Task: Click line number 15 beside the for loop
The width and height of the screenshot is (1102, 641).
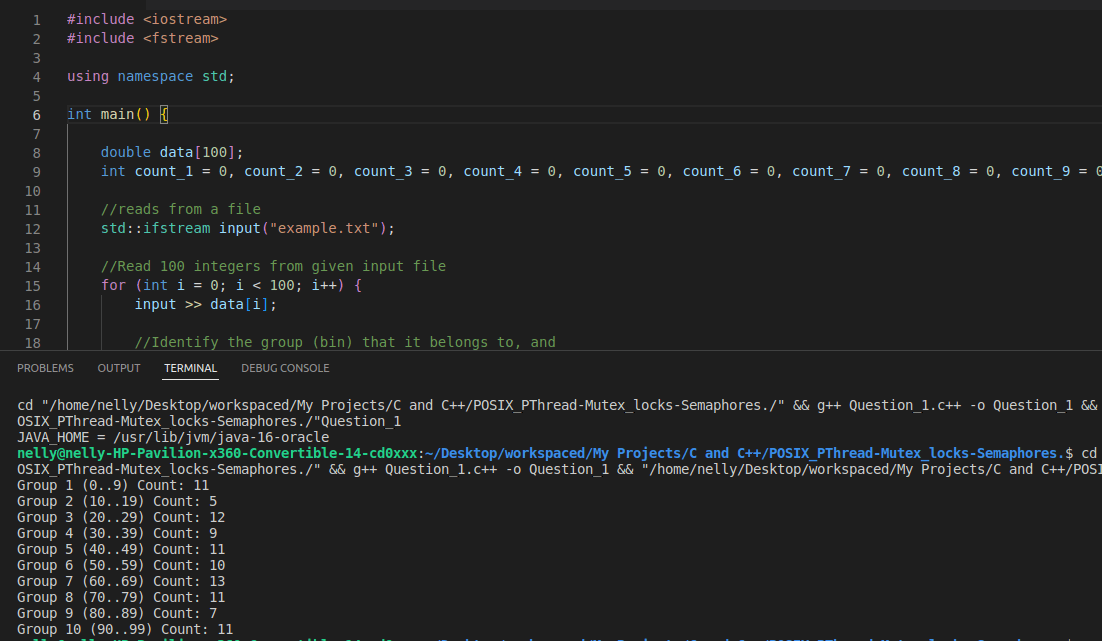Action: [33, 285]
